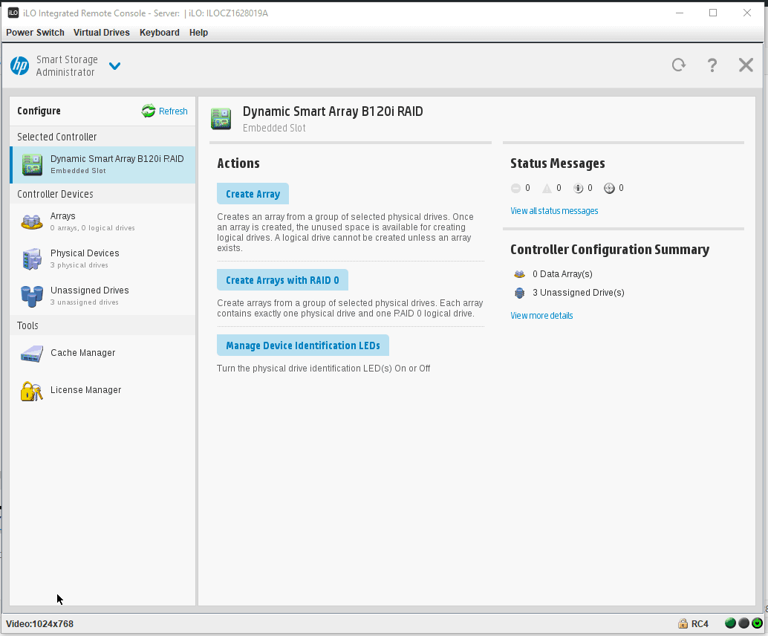Click the 'Embedded Slot' subtitle under heading
This screenshot has width=768, height=636.
[x=274, y=128]
